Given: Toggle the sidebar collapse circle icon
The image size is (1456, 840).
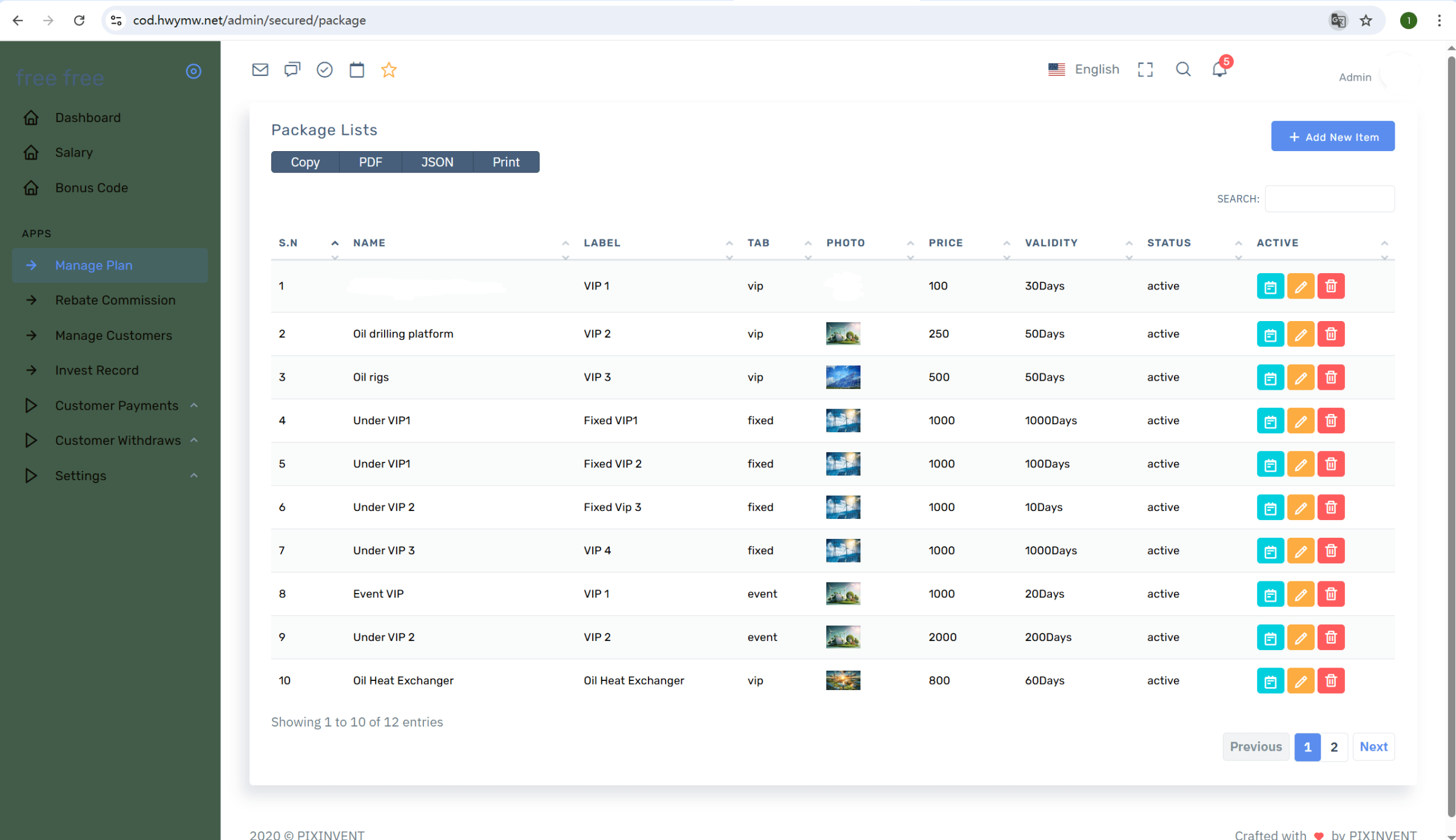Looking at the screenshot, I should click(x=194, y=72).
